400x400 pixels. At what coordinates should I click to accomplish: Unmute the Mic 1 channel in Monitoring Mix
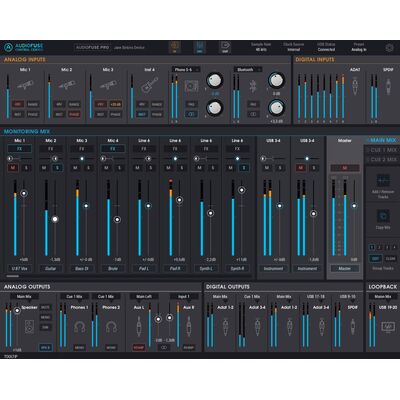pyautogui.click(x=13, y=168)
